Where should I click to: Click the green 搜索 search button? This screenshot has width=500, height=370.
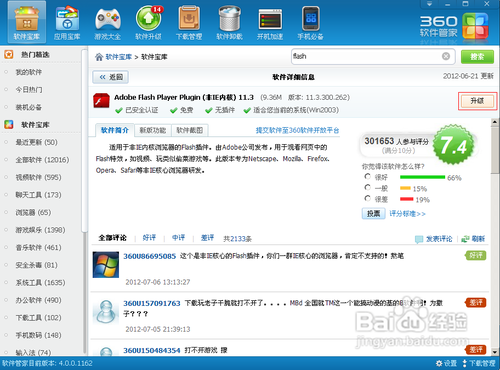477,57
